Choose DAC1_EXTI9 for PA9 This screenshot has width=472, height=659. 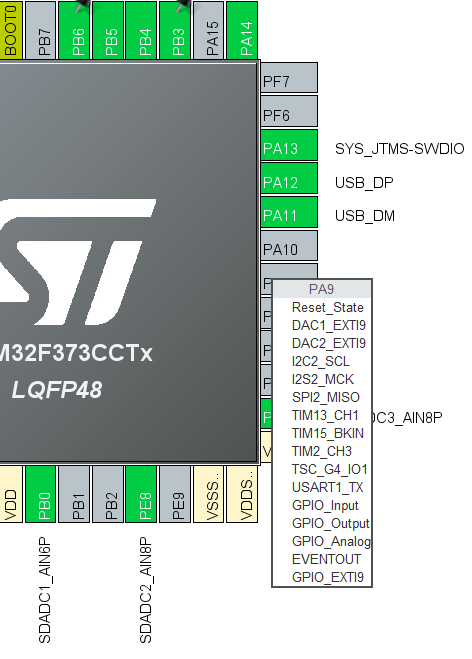pyautogui.click(x=322, y=326)
